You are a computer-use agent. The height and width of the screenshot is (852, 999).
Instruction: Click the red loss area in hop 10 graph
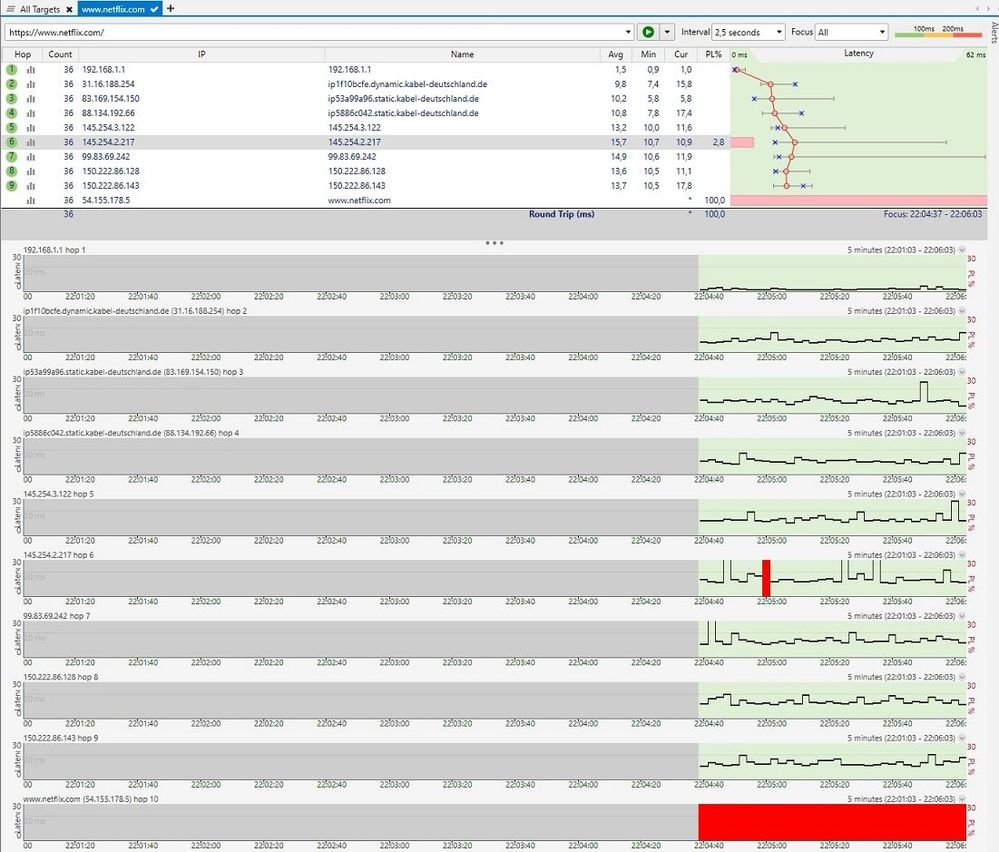pos(832,822)
